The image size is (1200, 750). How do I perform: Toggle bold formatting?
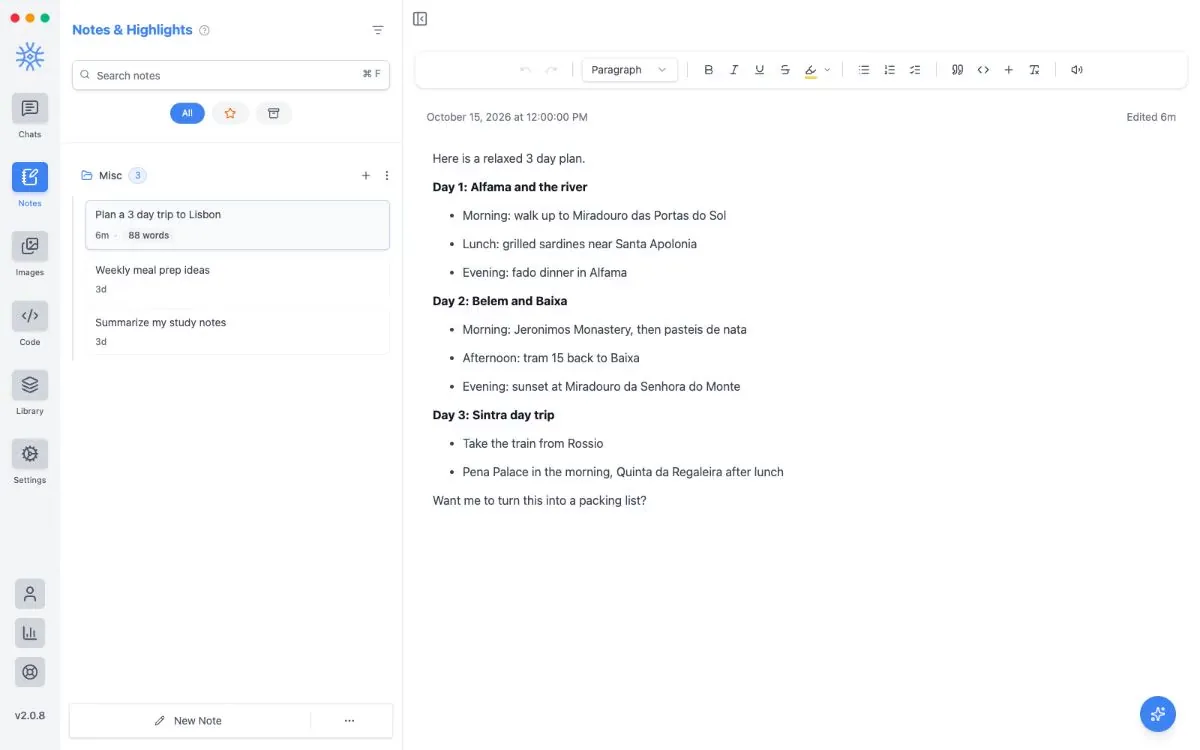709,70
